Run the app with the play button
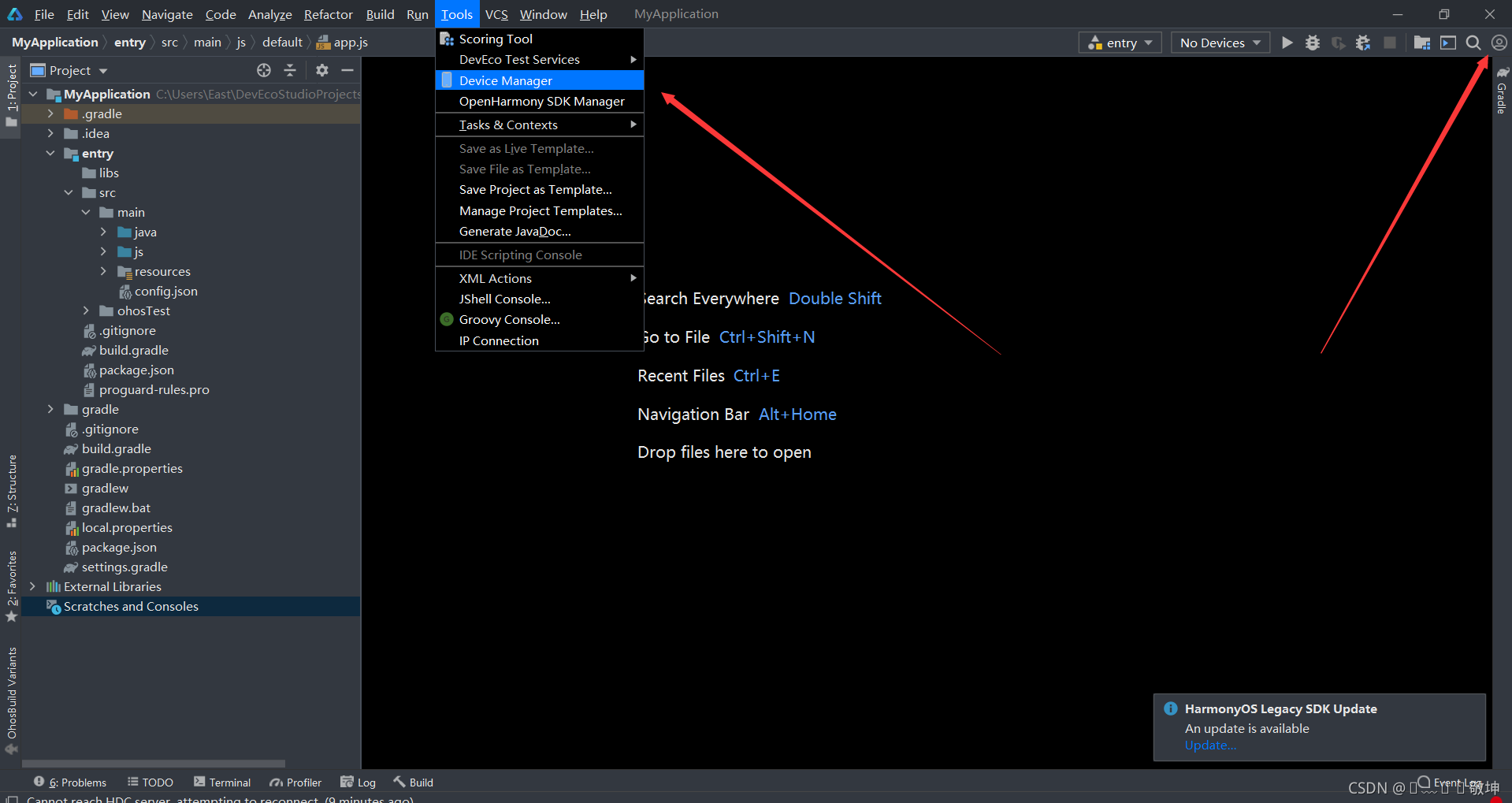The image size is (1512, 803). point(1287,43)
